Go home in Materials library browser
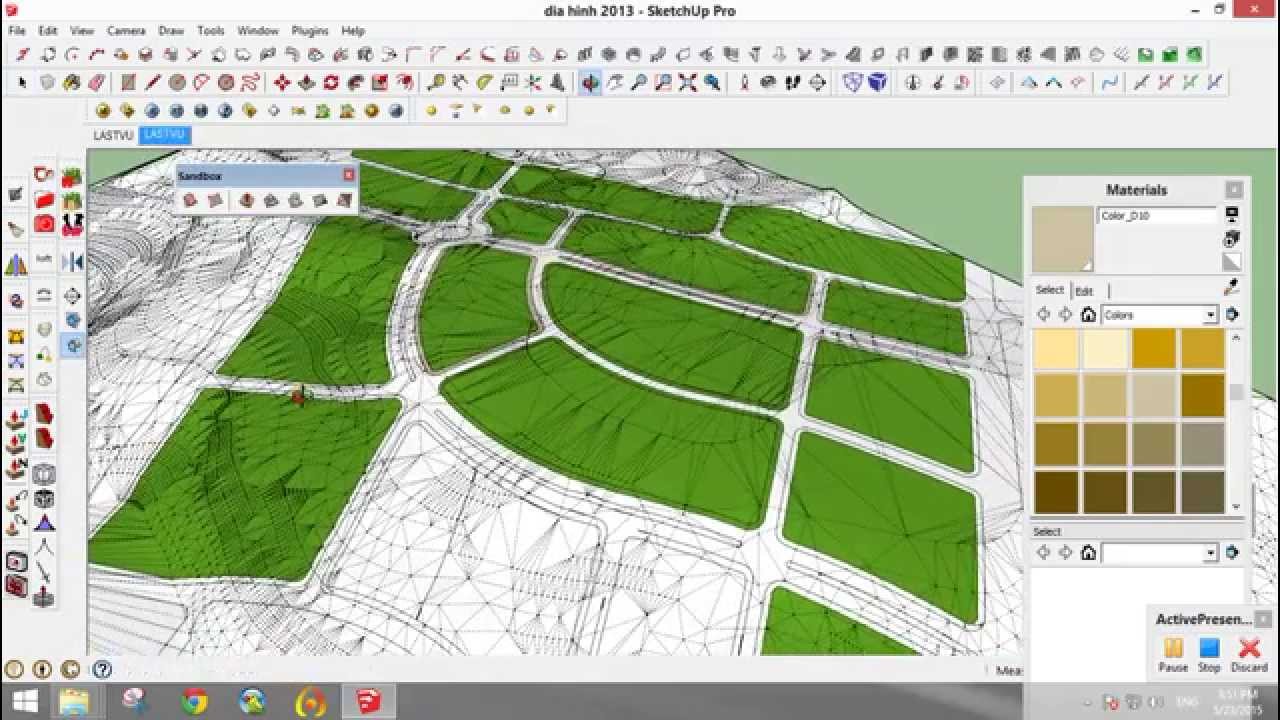Viewport: 1280px width, 720px height. point(1088,314)
